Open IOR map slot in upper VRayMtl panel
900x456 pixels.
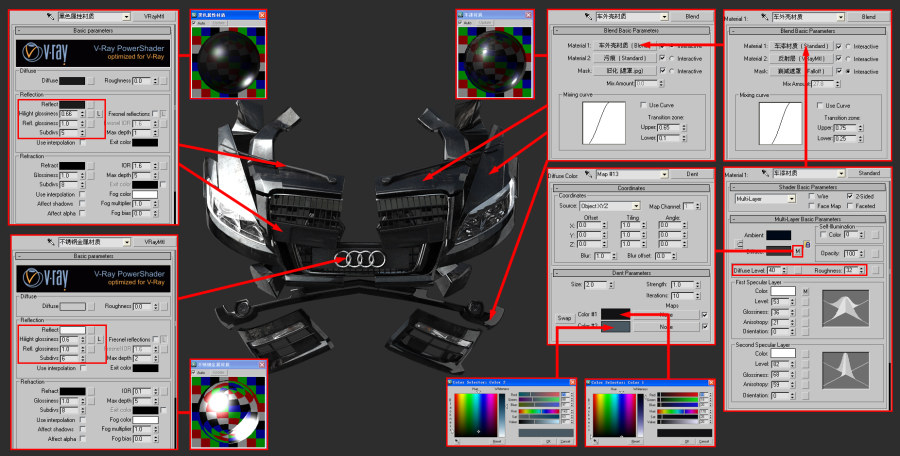click(164, 165)
